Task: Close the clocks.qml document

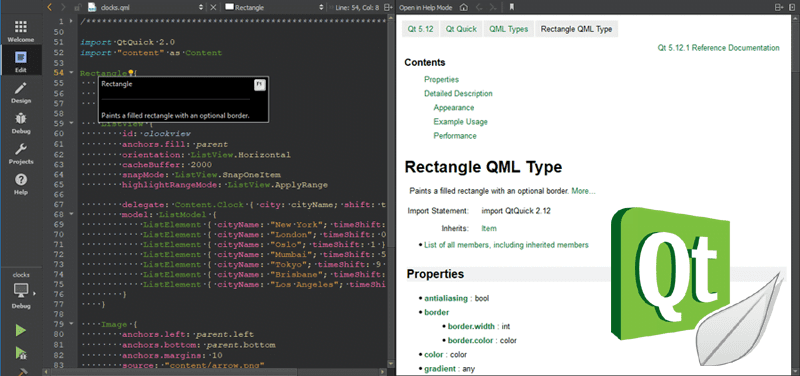Action: [214, 8]
